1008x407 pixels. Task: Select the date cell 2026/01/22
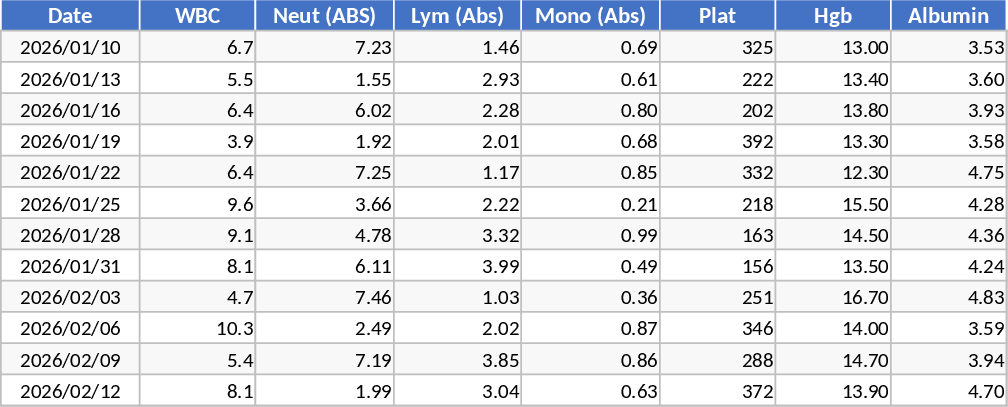[70, 172]
